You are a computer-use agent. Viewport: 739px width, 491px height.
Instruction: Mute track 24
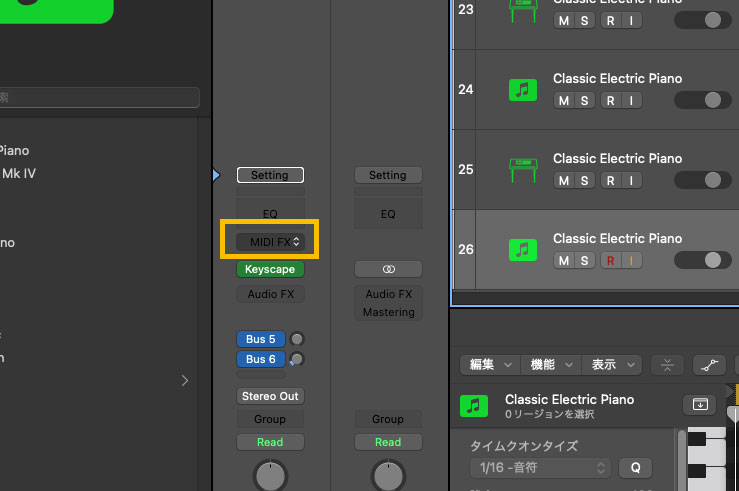click(x=564, y=100)
